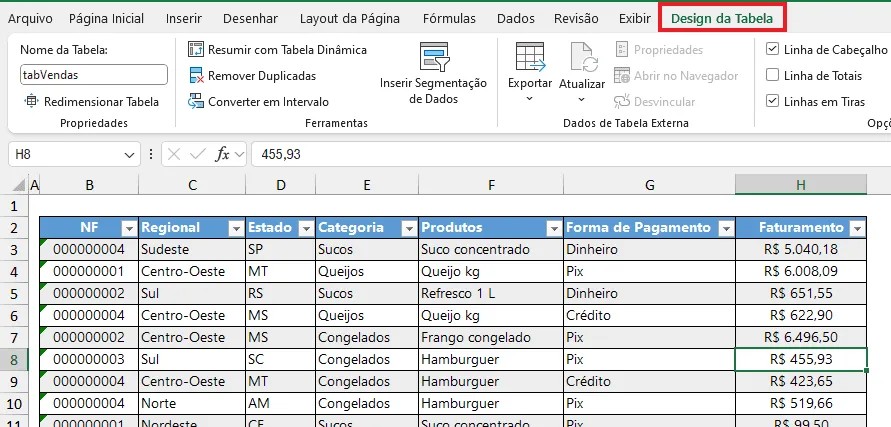The image size is (891, 427).
Task: Enable the Linha de Totais checkbox
Action: [x=772, y=75]
